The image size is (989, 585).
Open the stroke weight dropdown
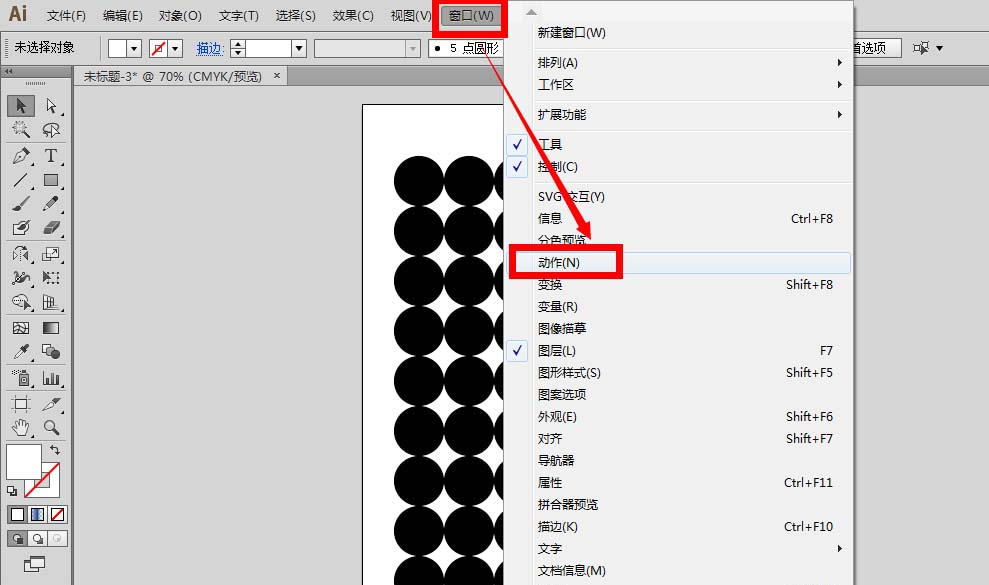tap(299, 47)
